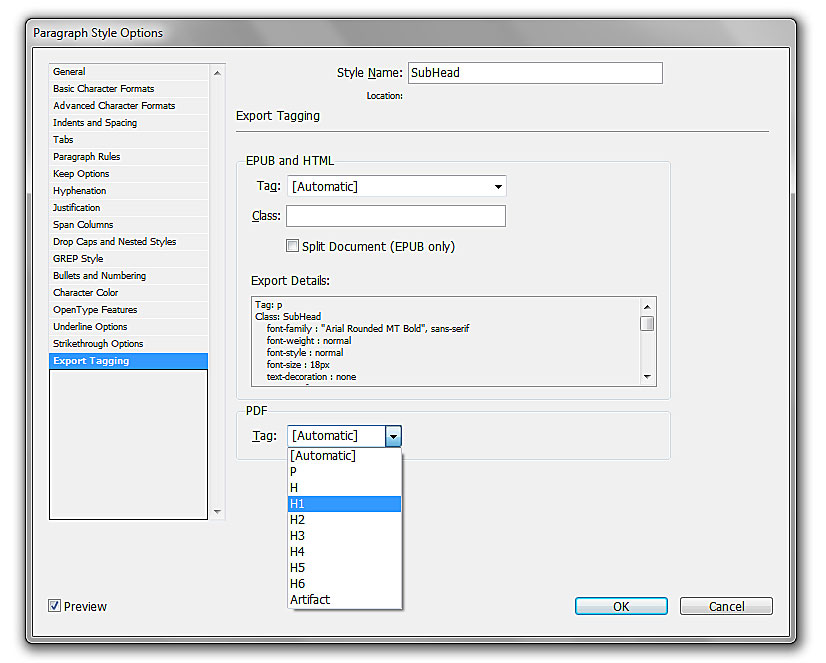Collapse the PDF Tag dropdown arrow
826x663 pixels.
pyautogui.click(x=394, y=436)
